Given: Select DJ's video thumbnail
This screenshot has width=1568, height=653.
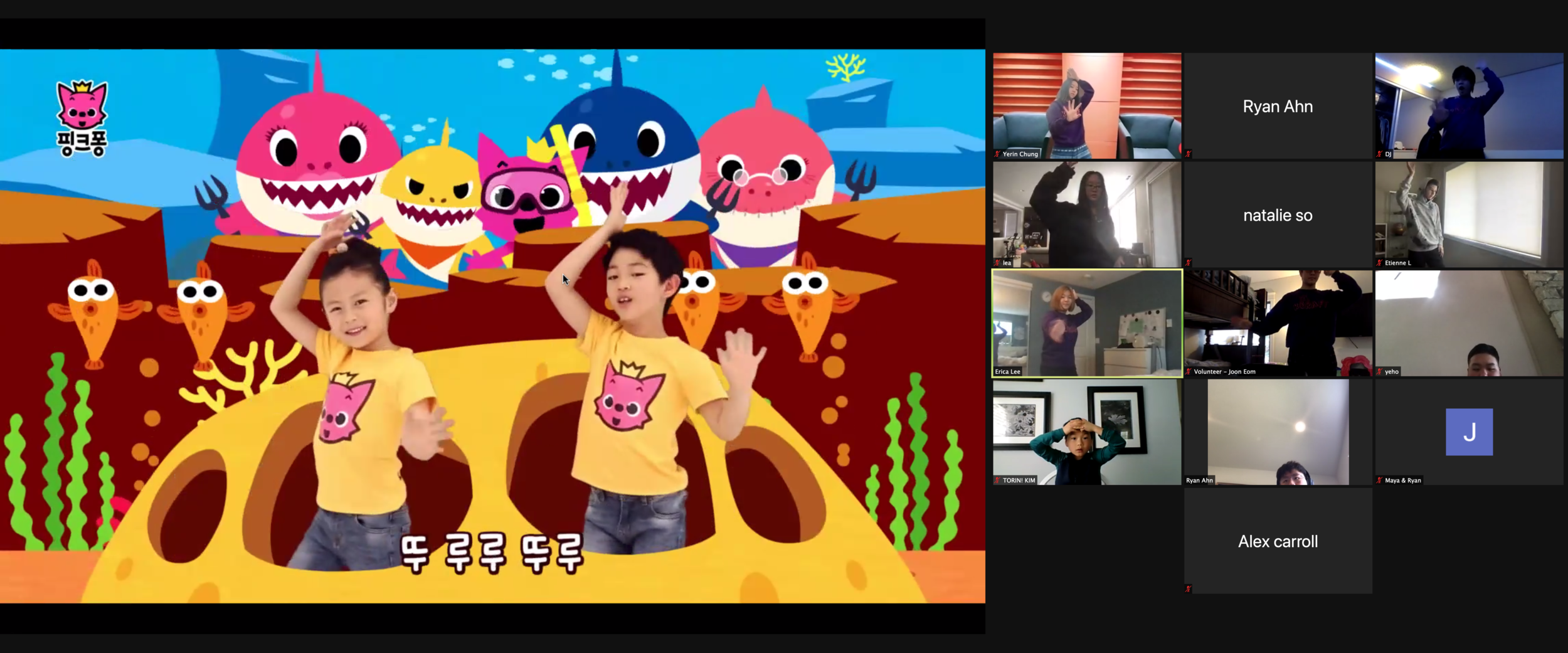Looking at the screenshot, I should coord(1469,105).
